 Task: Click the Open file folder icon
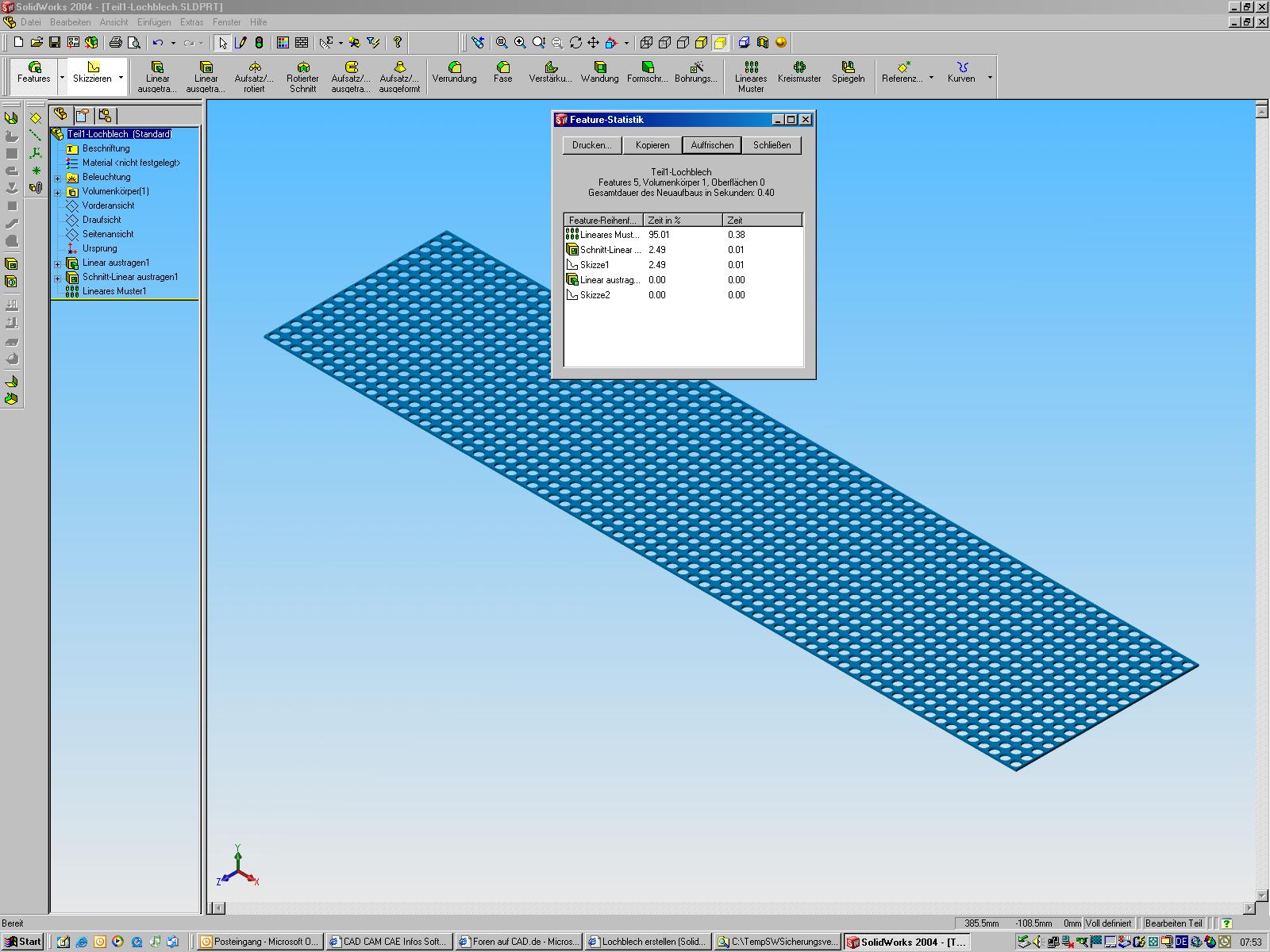point(37,43)
